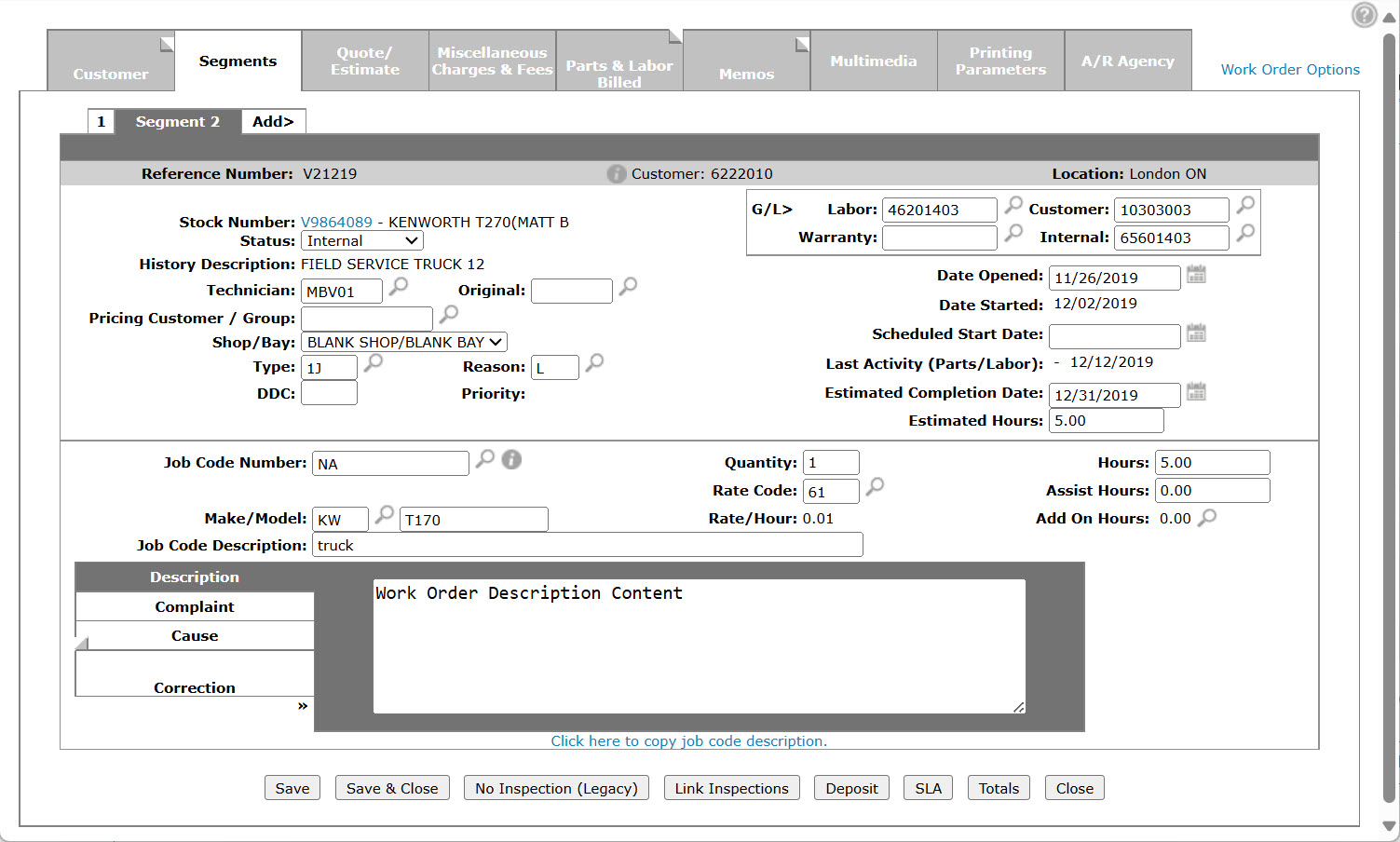Click the Job Code Number info icon
Viewport: 1400px width, 842px height.
coord(511,459)
